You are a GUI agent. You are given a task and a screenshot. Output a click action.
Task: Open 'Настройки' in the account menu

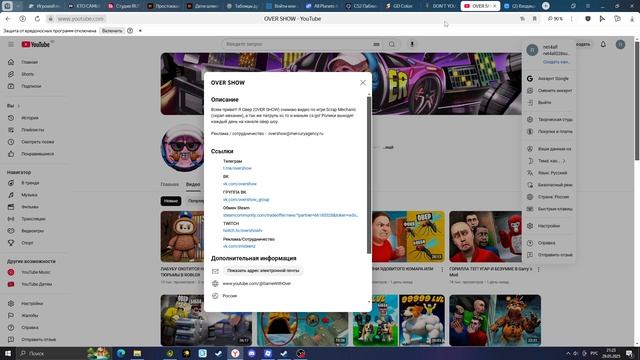coord(549,226)
